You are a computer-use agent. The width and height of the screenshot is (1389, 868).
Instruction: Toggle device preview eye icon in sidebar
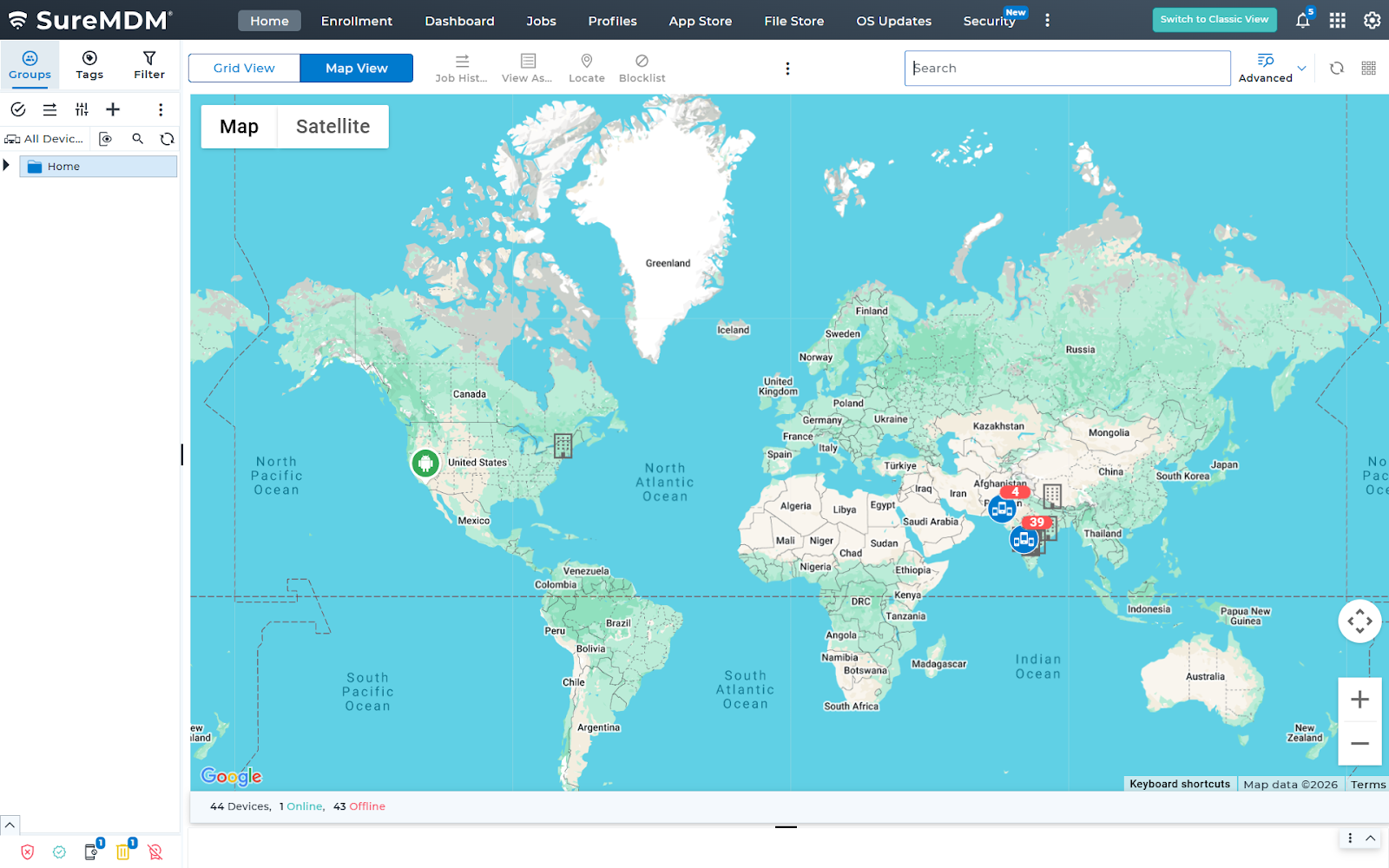click(x=105, y=139)
